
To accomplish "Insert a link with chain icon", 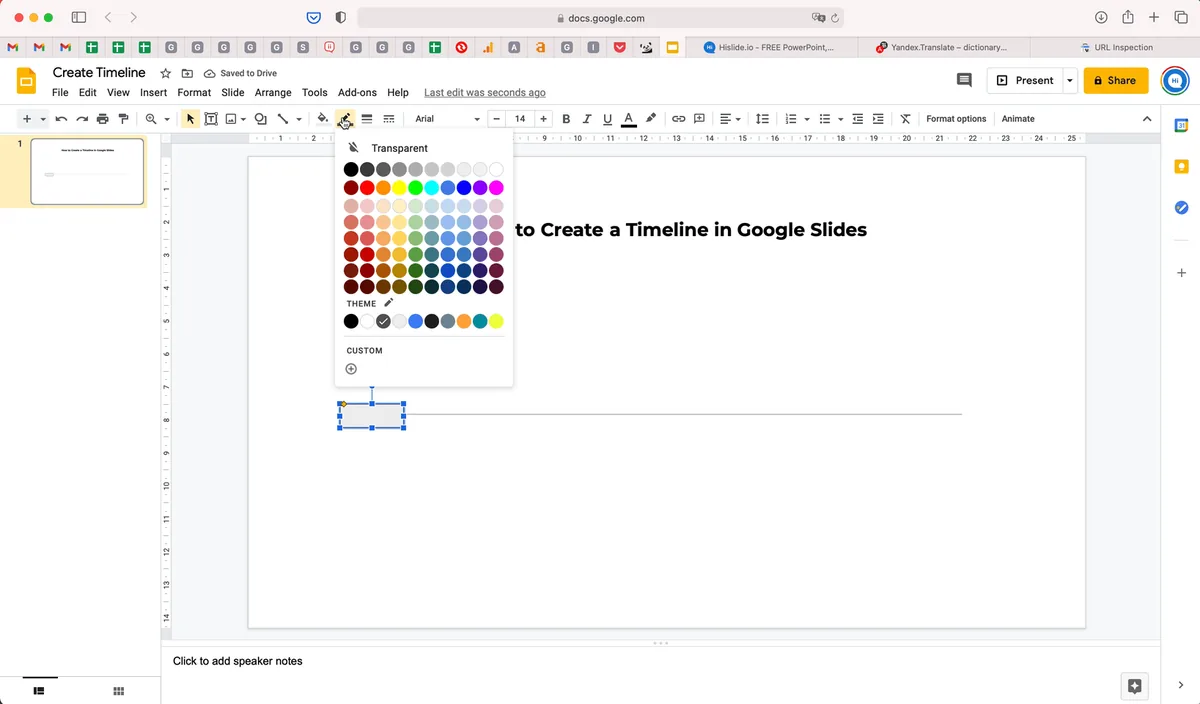I will (678, 119).
